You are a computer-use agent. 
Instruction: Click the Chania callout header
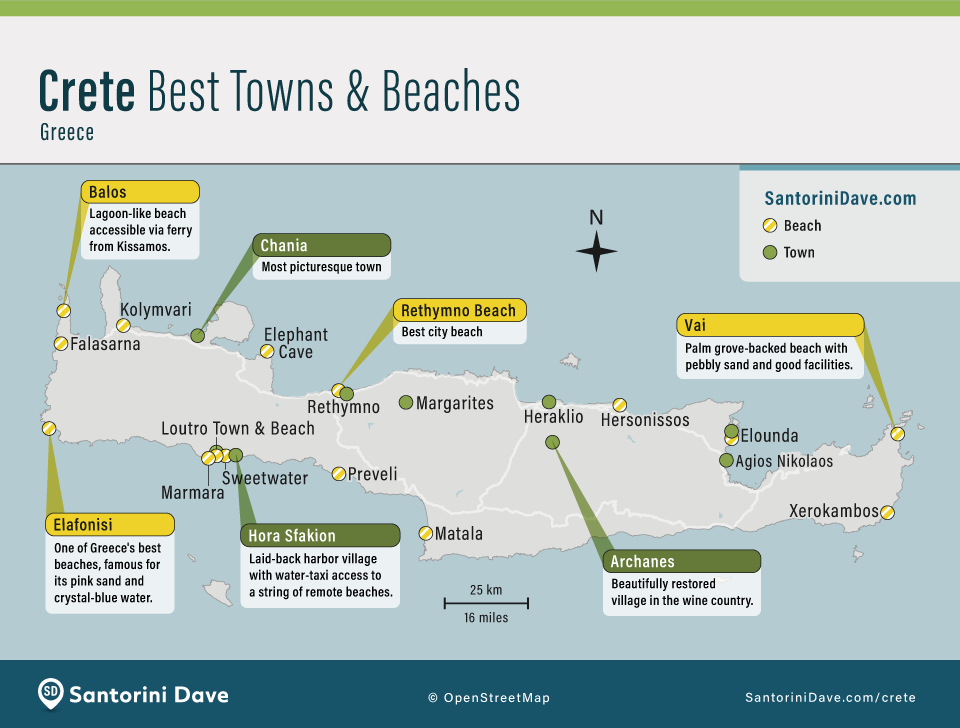322,245
